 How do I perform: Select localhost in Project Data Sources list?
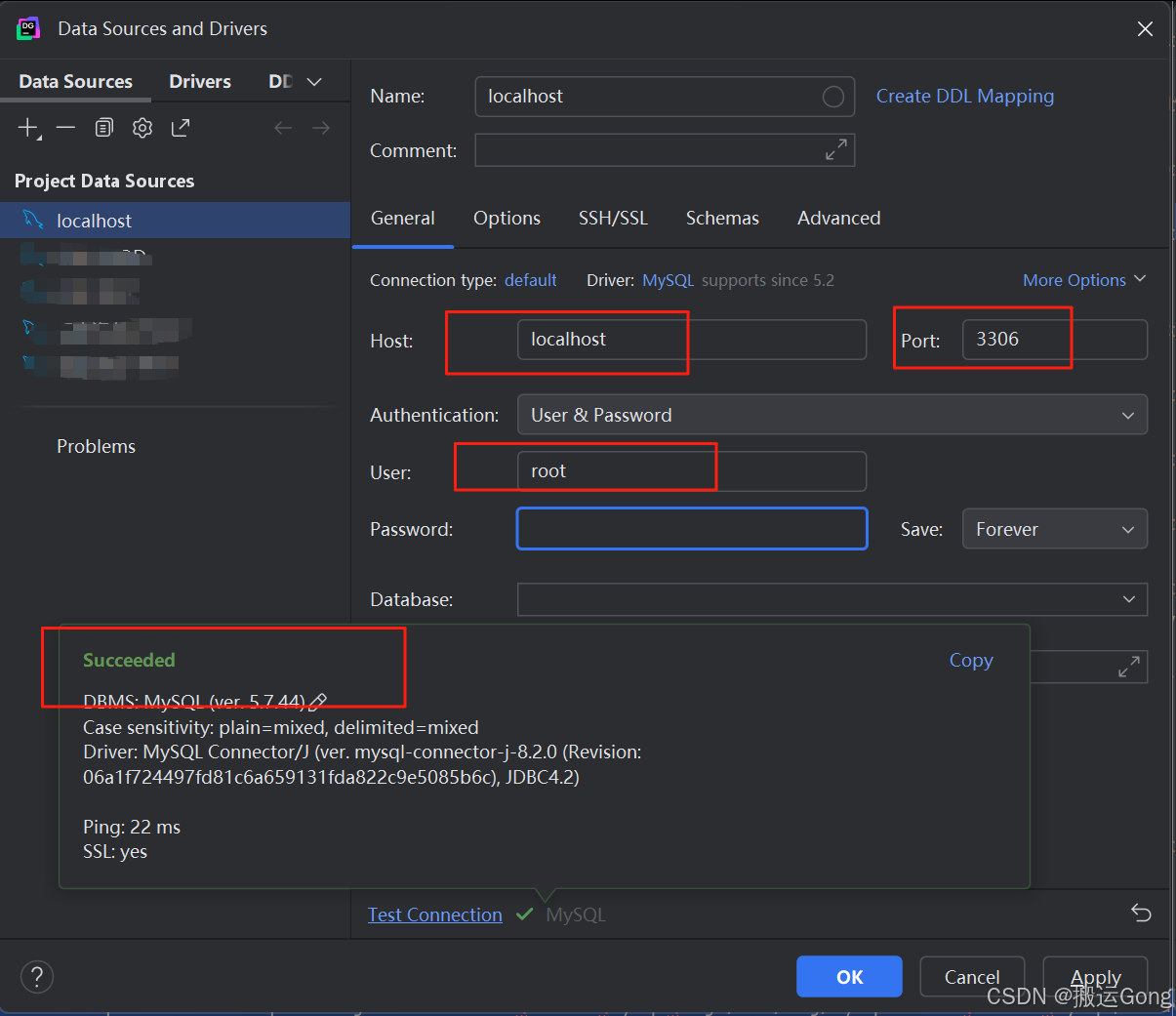175,221
